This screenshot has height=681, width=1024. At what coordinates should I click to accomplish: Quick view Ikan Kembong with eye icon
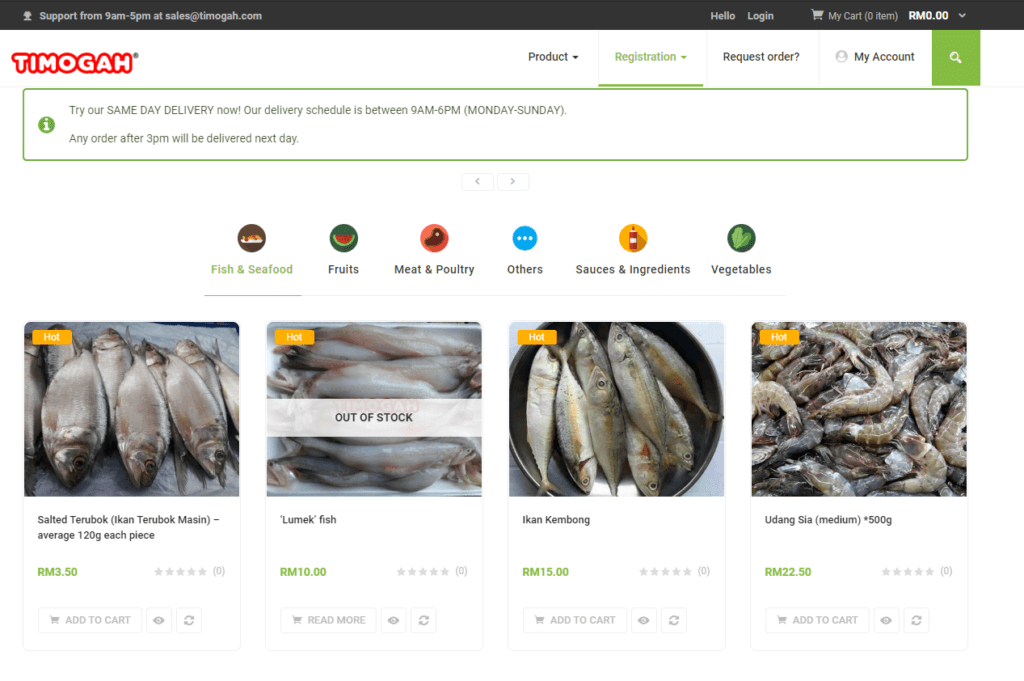click(x=643, y=620)
